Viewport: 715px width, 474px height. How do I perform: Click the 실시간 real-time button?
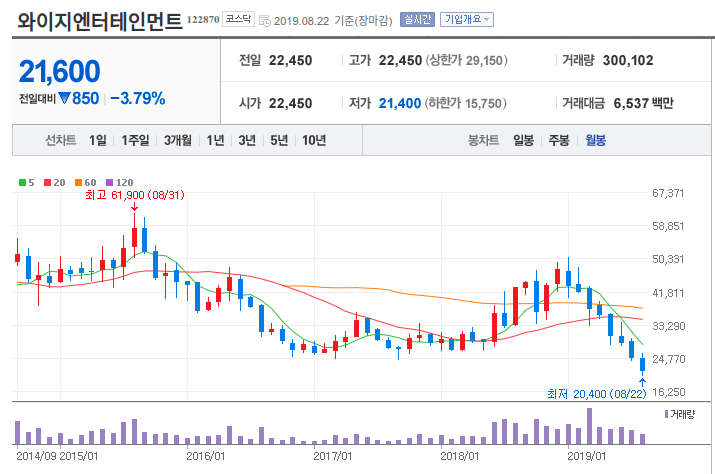click(x=417, y=20)
